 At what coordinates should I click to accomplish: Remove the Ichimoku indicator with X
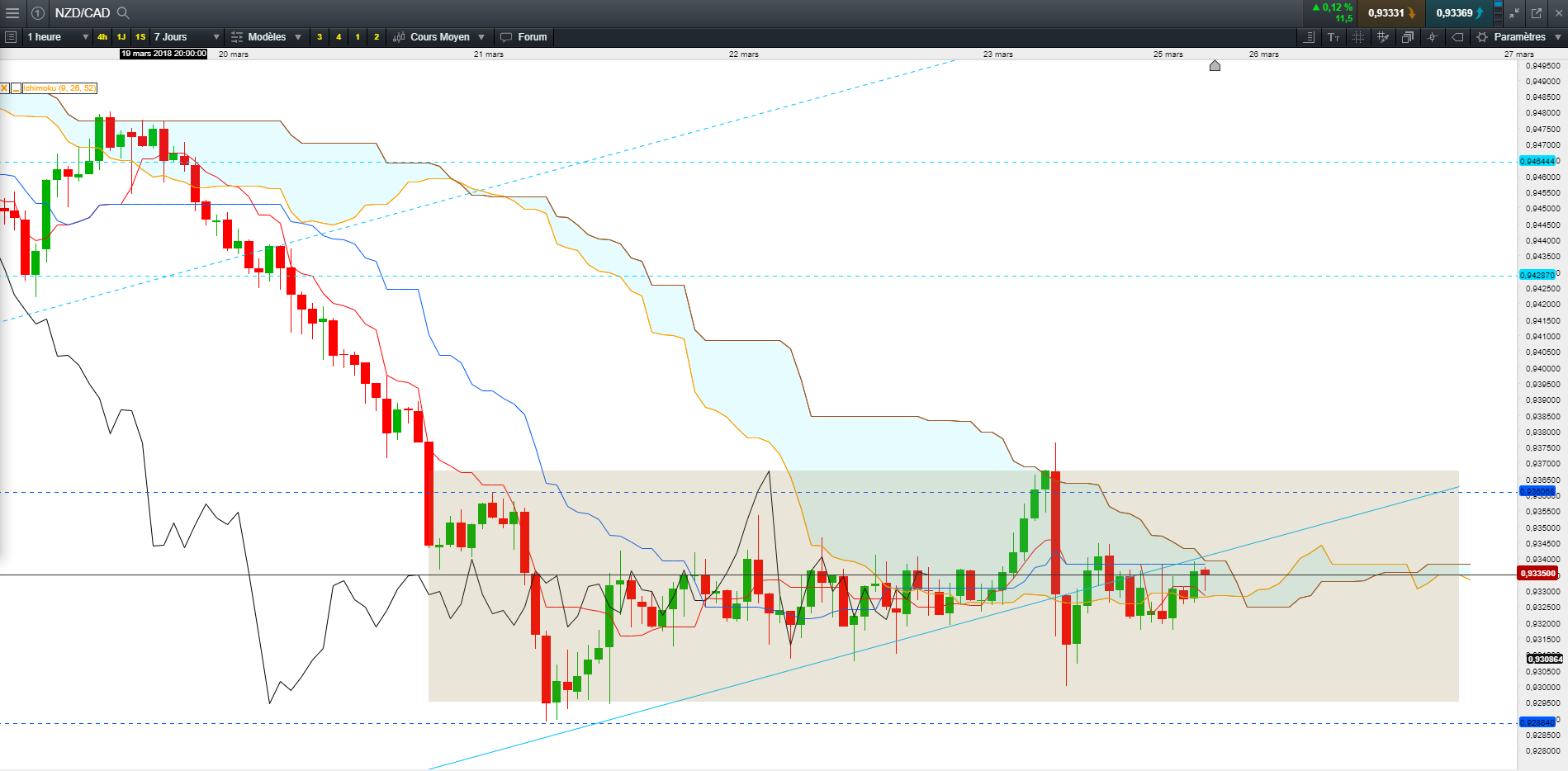pyautogui.click(x=4, y=88)
